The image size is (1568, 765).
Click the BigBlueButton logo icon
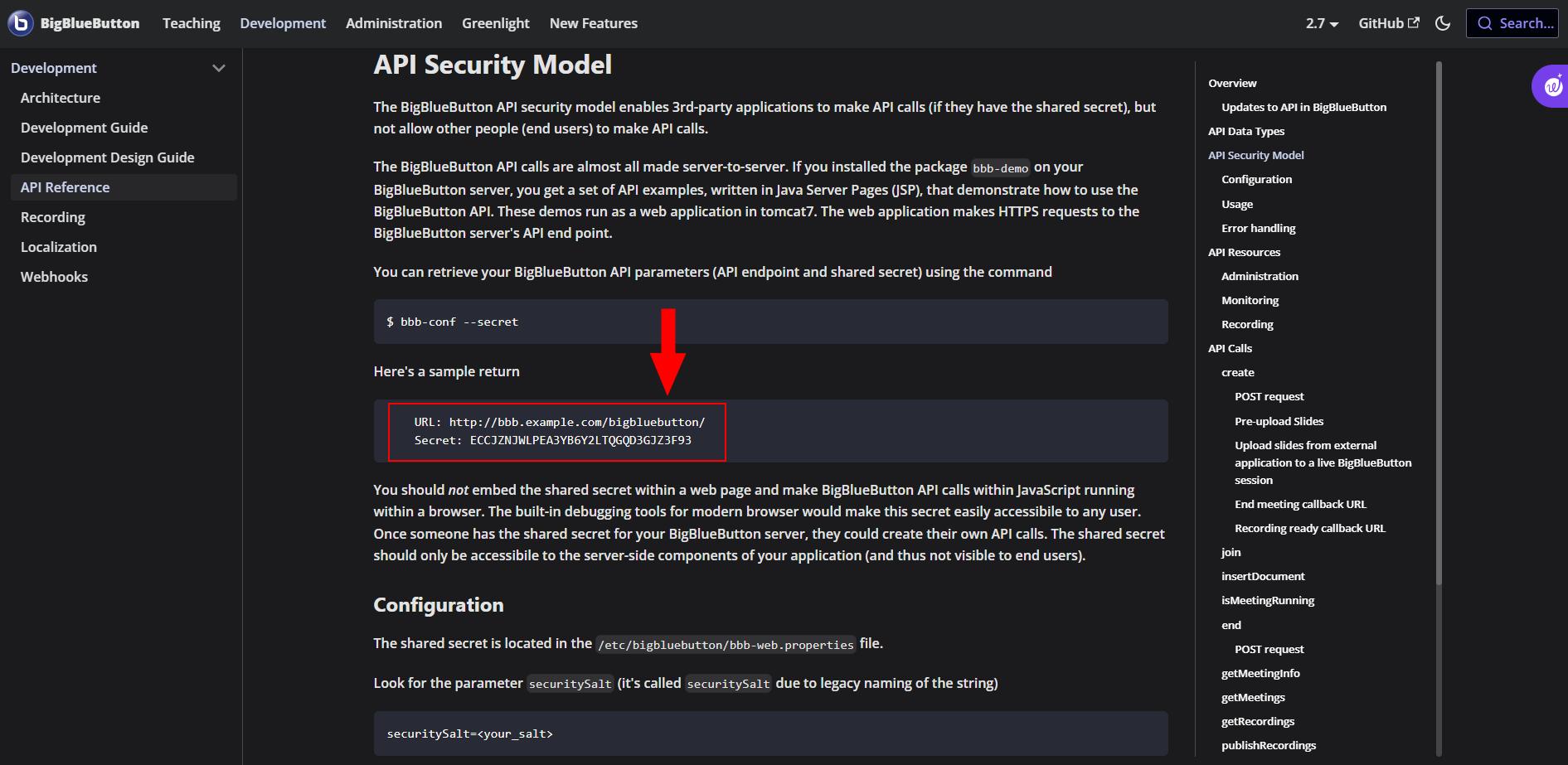20,23
